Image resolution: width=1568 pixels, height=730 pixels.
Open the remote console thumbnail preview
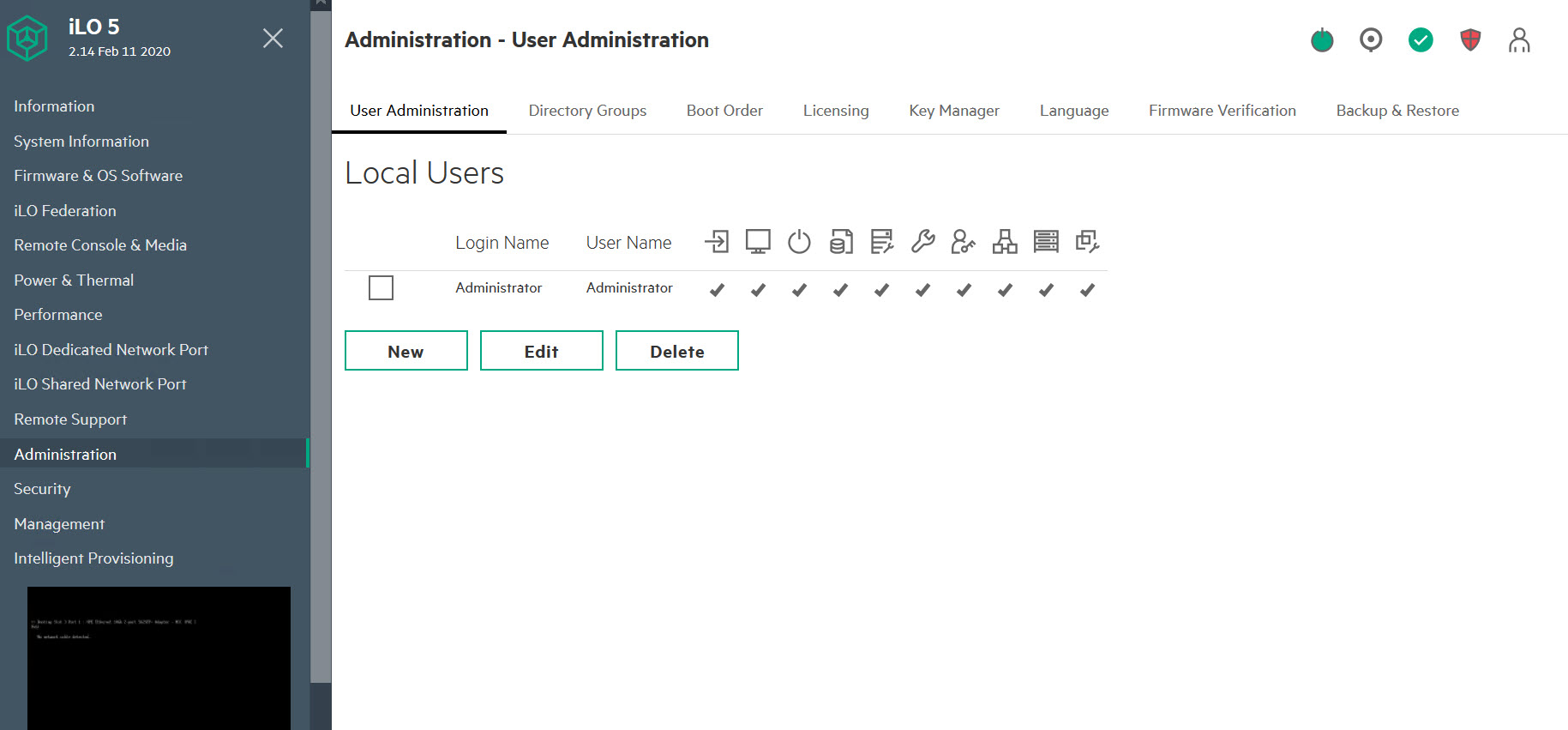coord(159,657)
